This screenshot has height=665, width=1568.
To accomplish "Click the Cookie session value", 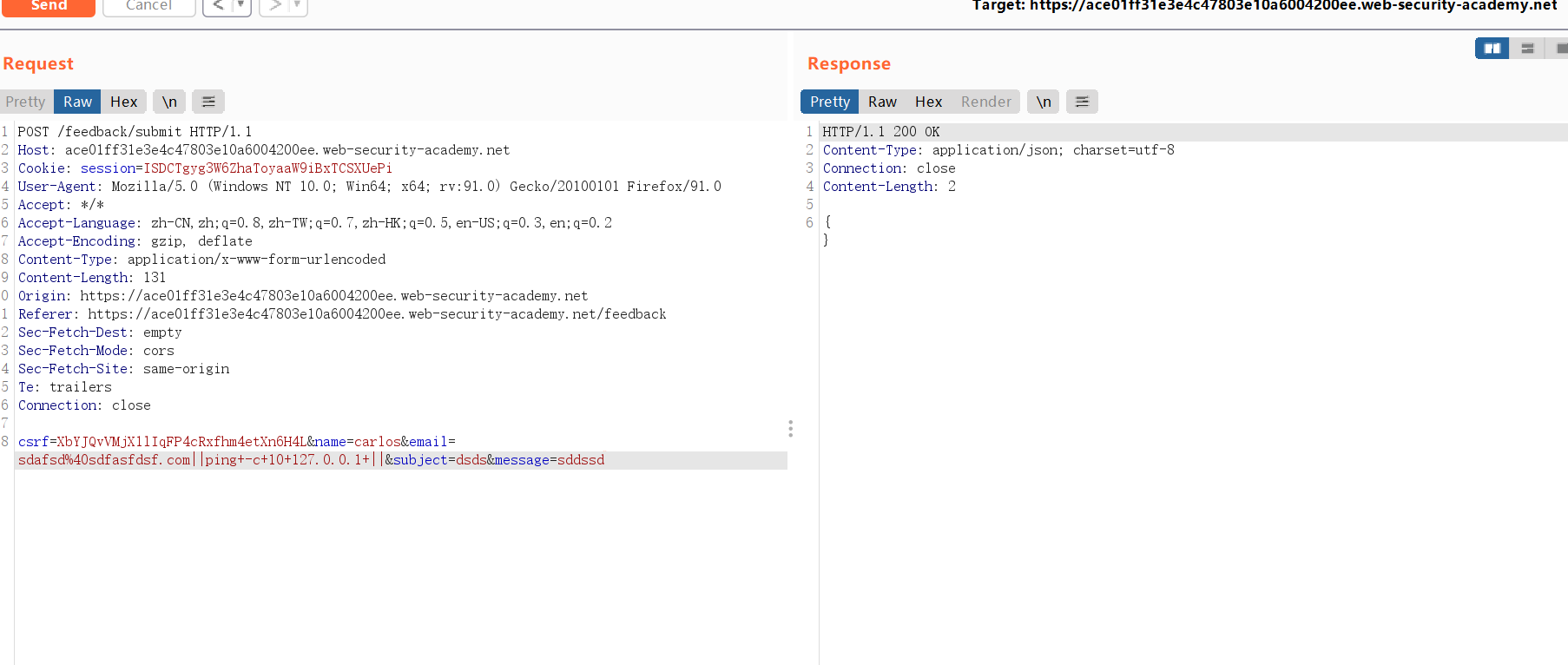I will [267, 168].
